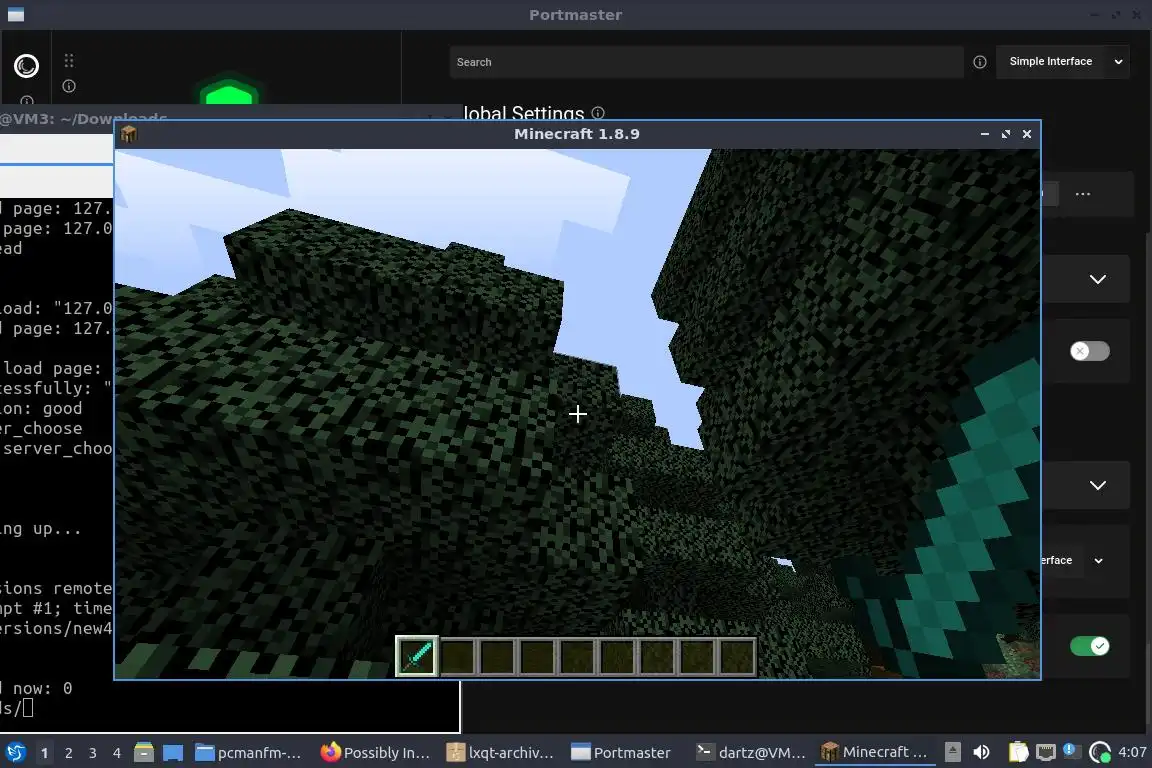This screenshot has width=1152, height=768.
Task: Switch to the Firefox 'Possibly In...' taskbar window
Action: click(375, 753)
